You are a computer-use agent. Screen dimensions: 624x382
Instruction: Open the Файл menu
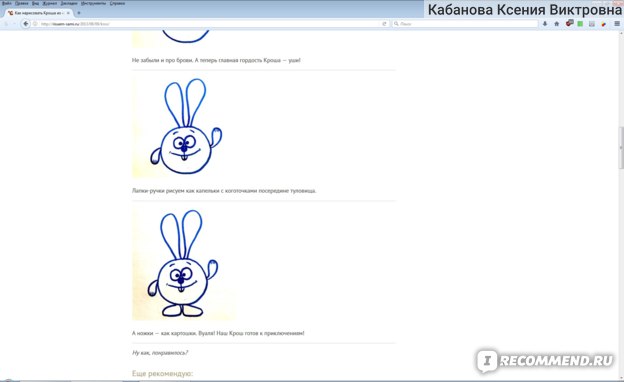(7, 3)
